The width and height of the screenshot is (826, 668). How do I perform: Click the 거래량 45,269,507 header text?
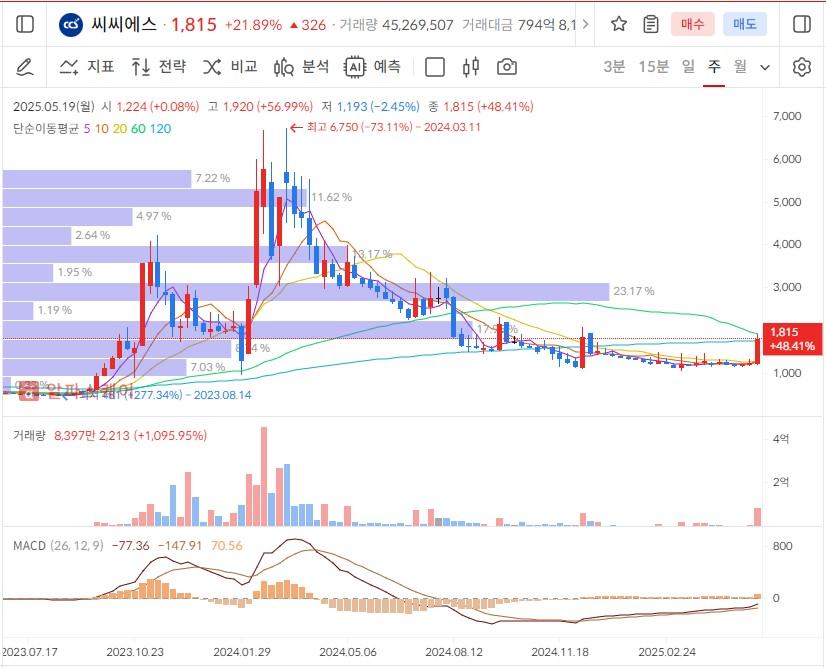point(396,25)
